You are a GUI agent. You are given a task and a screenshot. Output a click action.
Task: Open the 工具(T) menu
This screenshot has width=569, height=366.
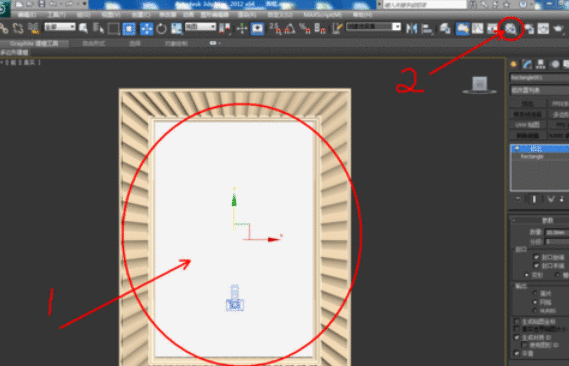tap(56, 15)
